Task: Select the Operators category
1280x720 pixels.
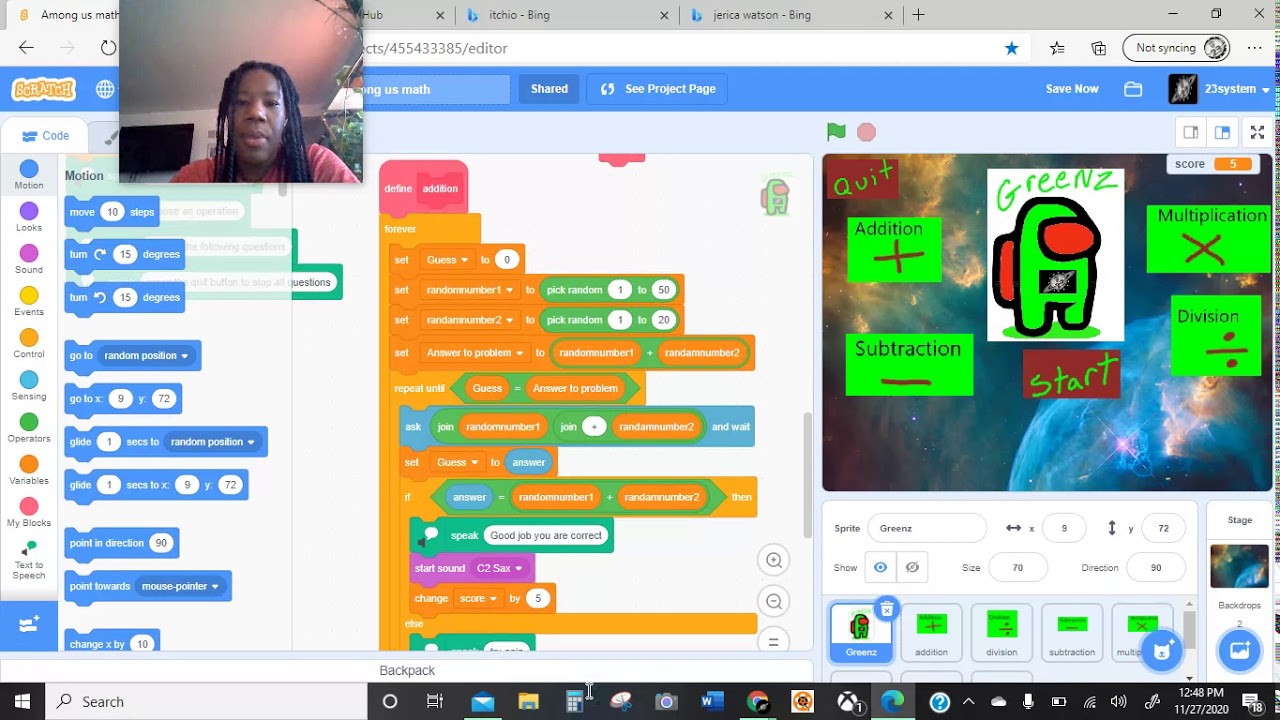Action: pyautogui.click(x=29, y=428)
